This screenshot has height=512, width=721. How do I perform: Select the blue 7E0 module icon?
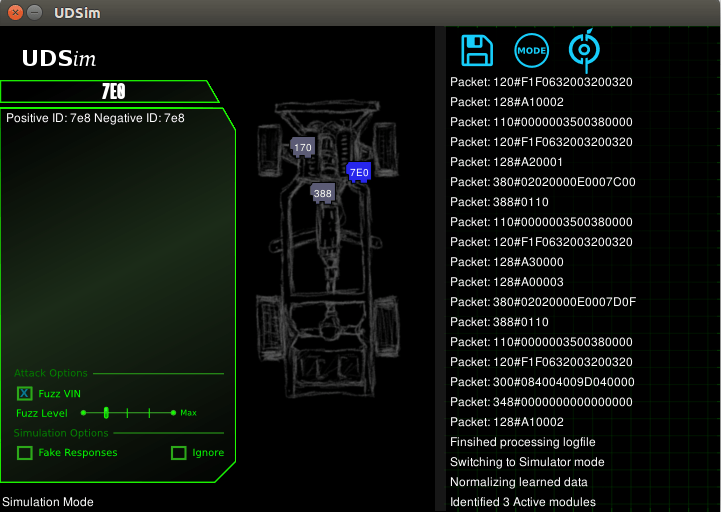359,173
